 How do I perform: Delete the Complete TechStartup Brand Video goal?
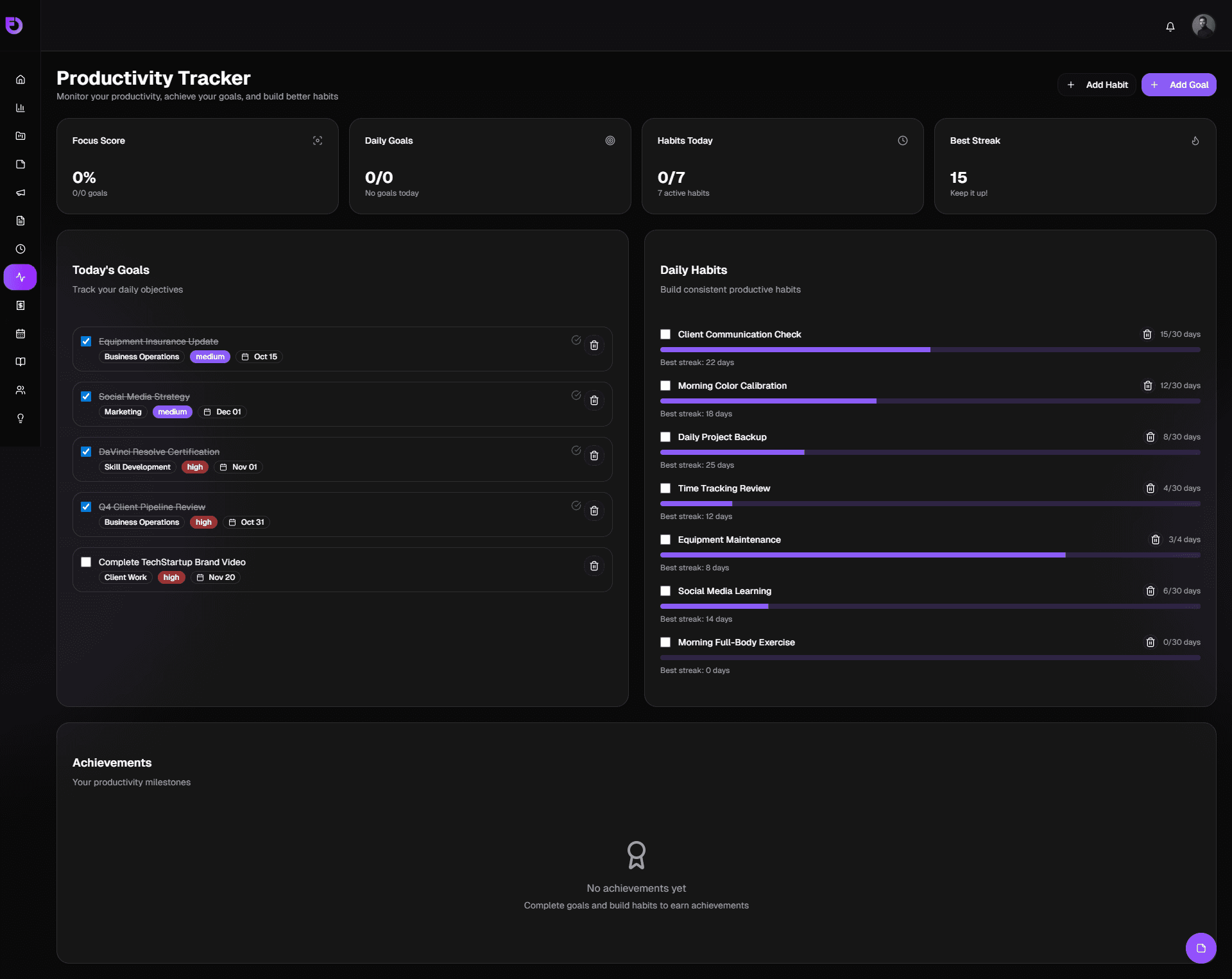(x=594, y=566)
